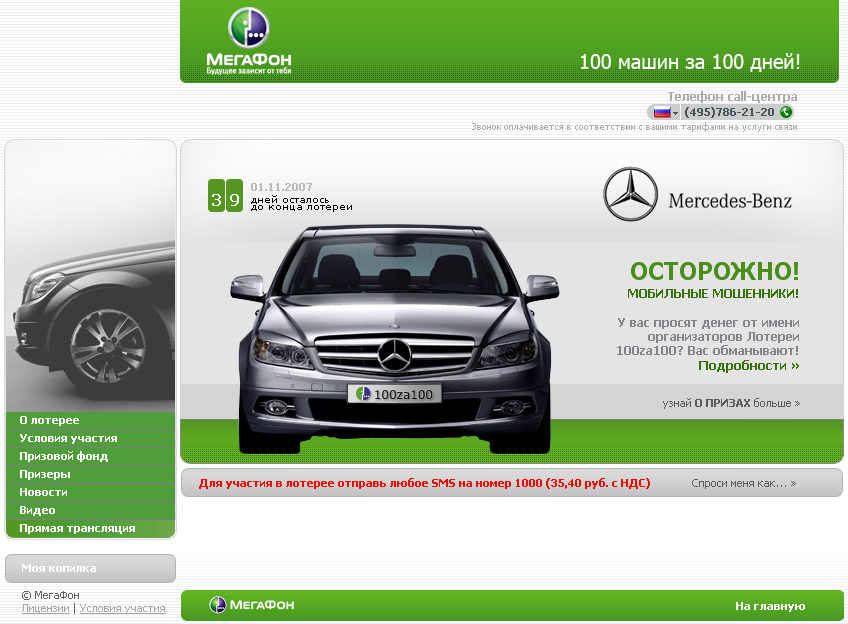Click the 'Моя копилка' button

[x=90, y=568]
